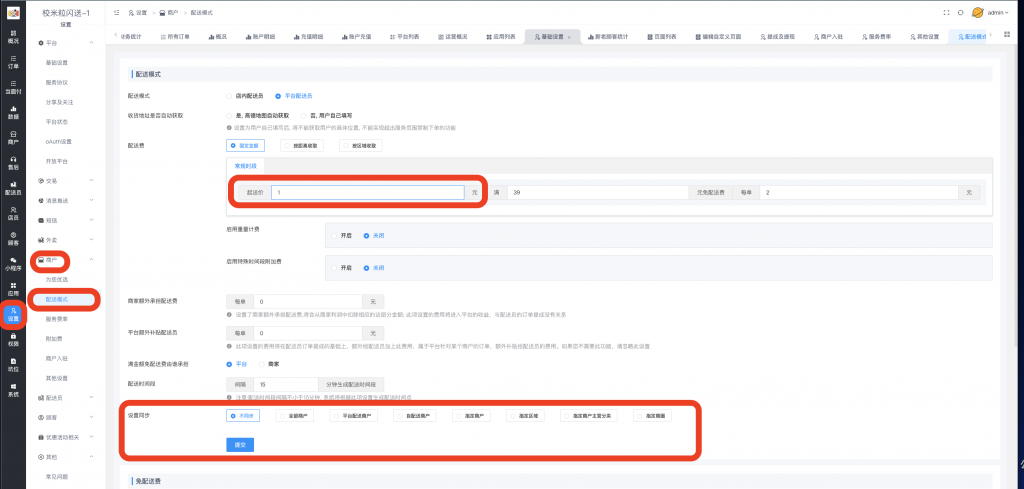Switch to the 平台列表 tab
Image resolution: width=1024 pixels, height=489 pixels.
point(404,37)
